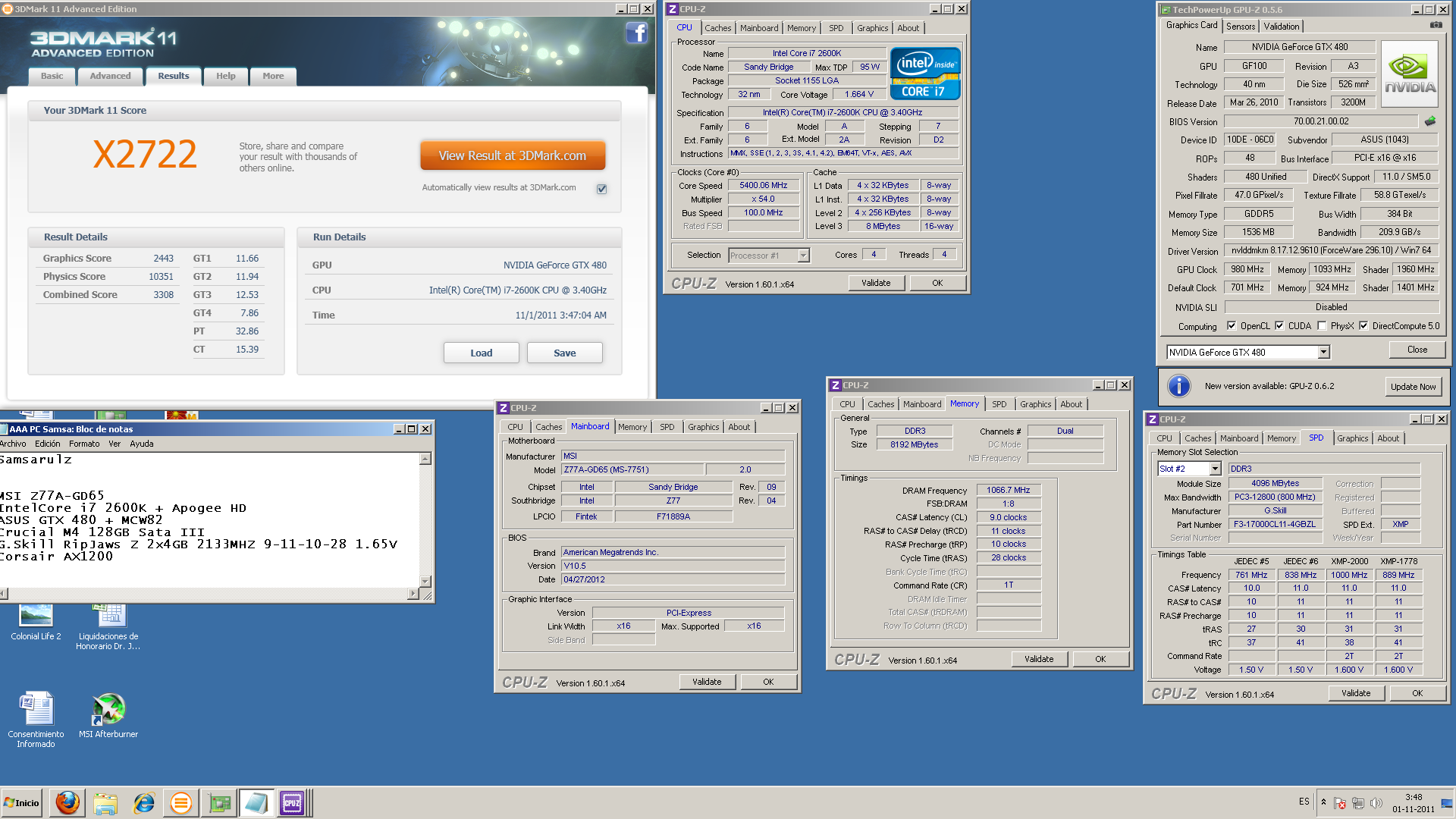This screenshot has height=819, width=1456.
Task: Switch to the Advanced tab in 3DMark 11
Action: 110,76
